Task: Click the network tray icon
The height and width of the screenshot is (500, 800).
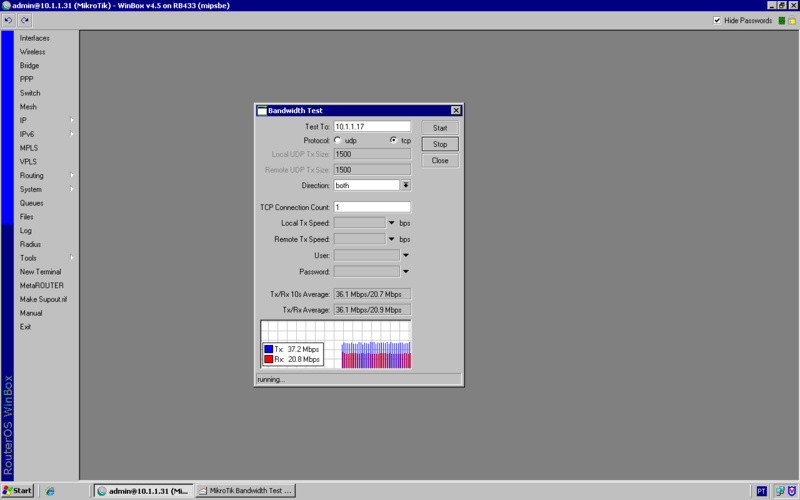Action: 781,491
